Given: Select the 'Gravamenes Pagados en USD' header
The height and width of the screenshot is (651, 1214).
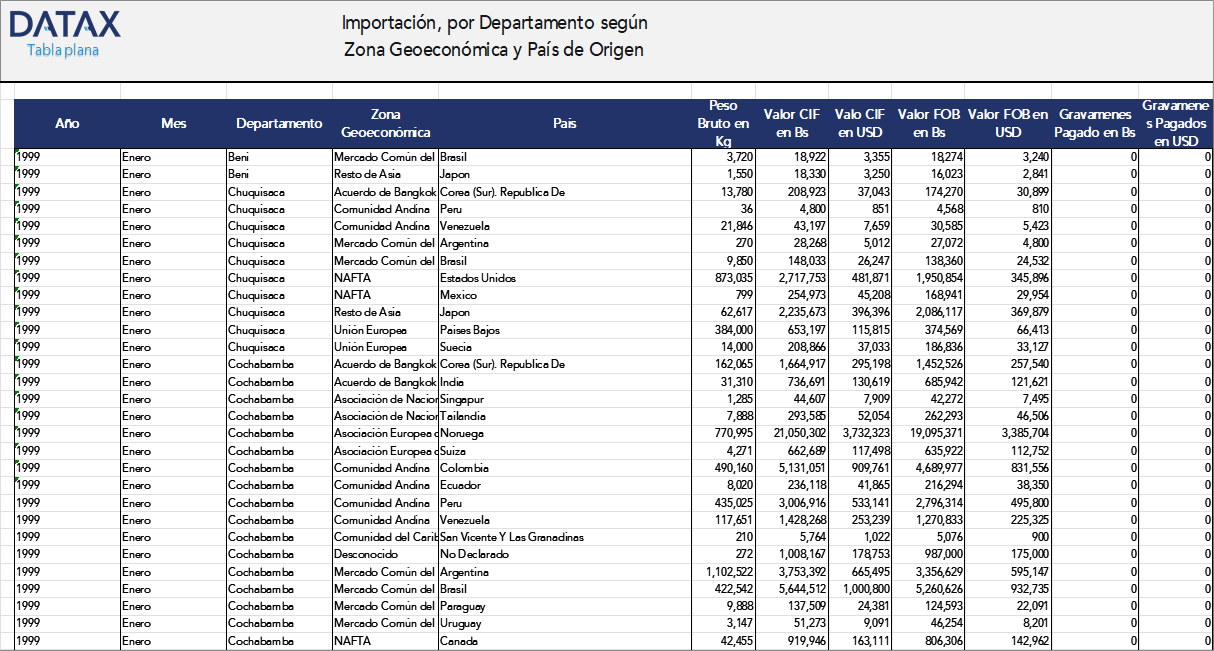Looking at the screenshot, I should pyautogui.click(x=1175, y=123).
